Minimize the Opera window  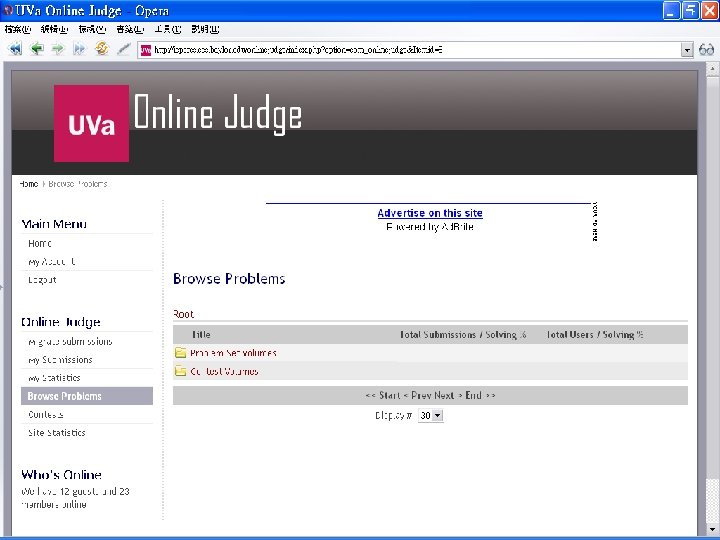point(671,10)
